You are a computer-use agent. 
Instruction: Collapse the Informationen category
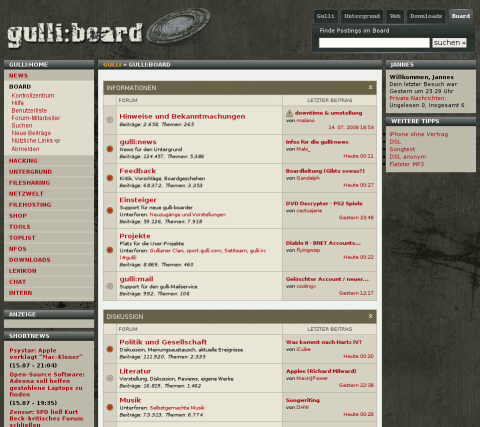tap(370, 87)
